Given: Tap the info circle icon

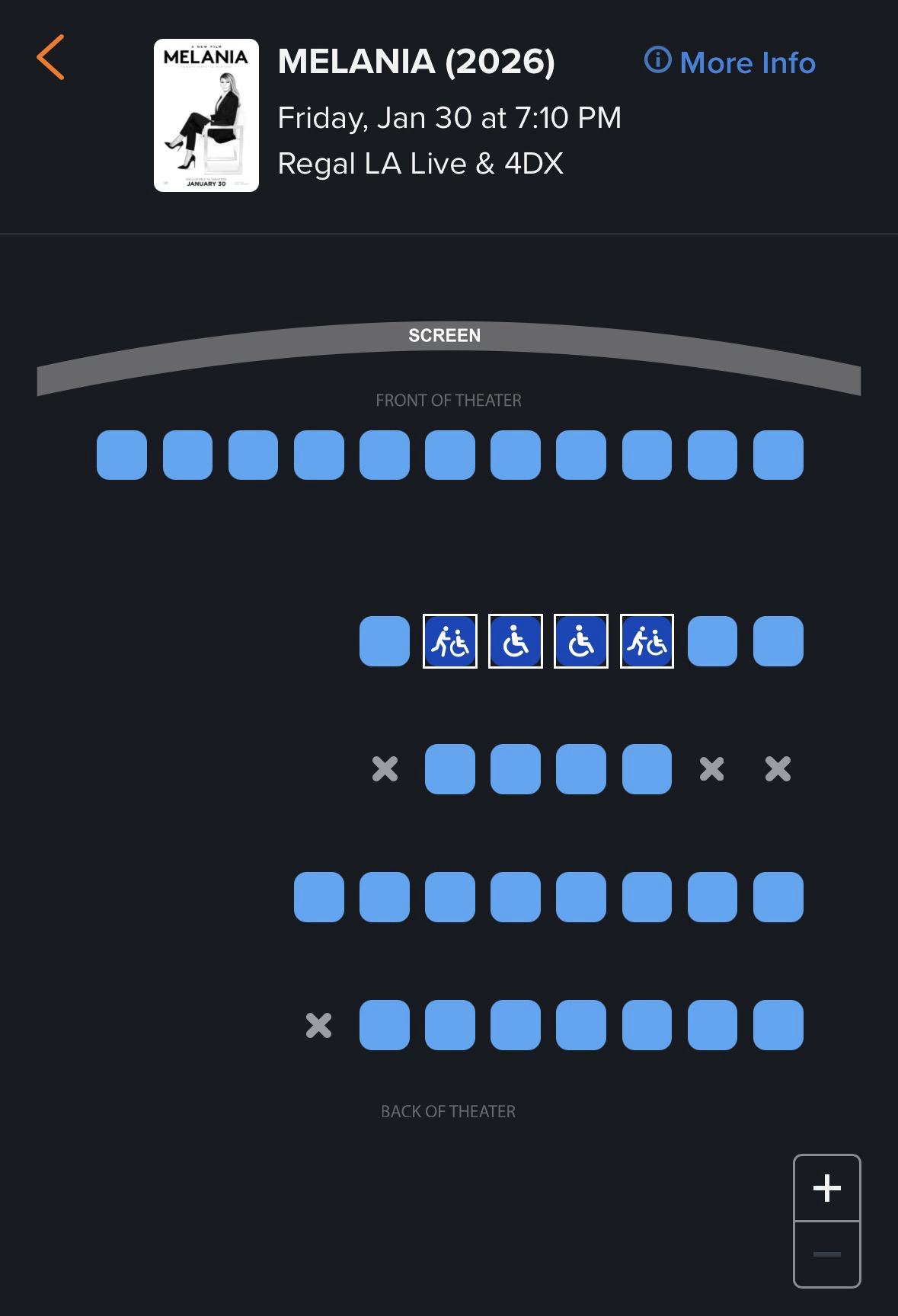Looking at the screenshot, I should point(657,60).
